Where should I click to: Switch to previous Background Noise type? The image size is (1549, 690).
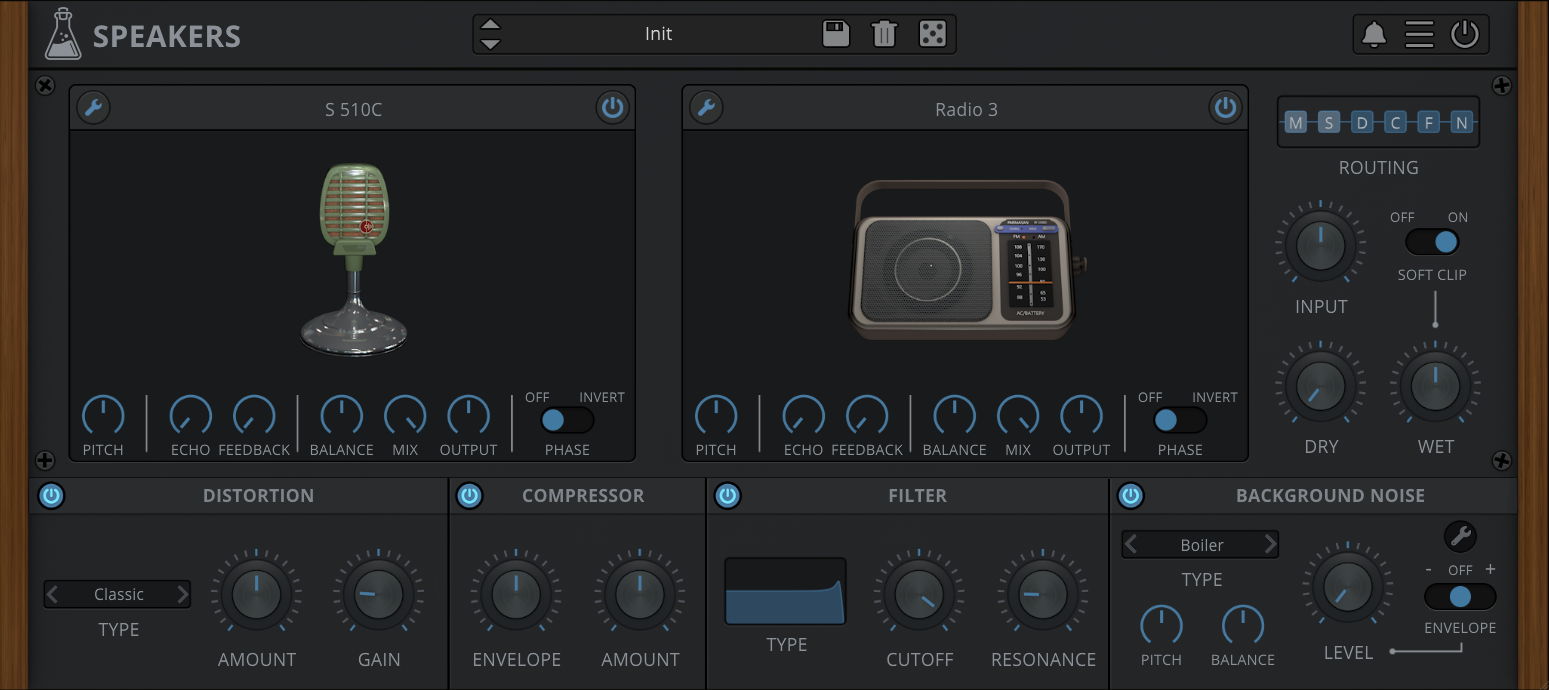1132,545
